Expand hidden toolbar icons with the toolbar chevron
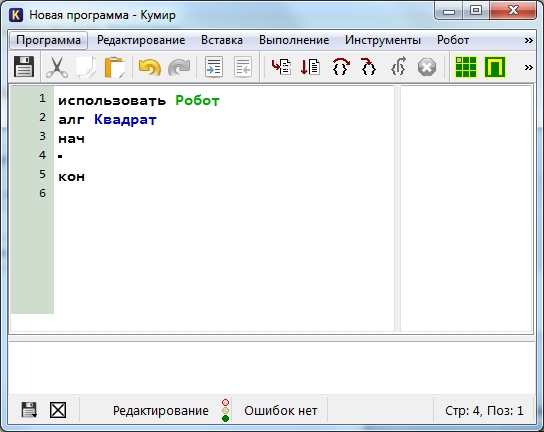The image size is (544, 432). [x=528, y=67]
